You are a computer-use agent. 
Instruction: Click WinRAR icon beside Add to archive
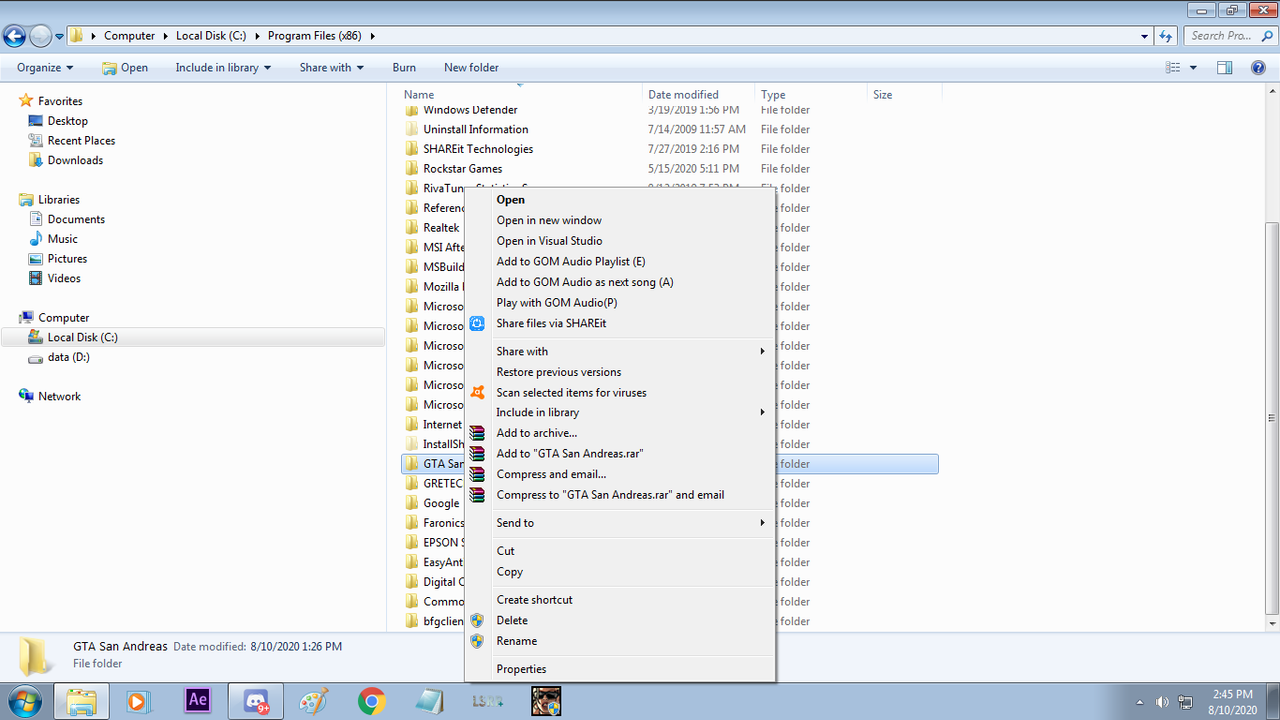[x=477, y=433]
